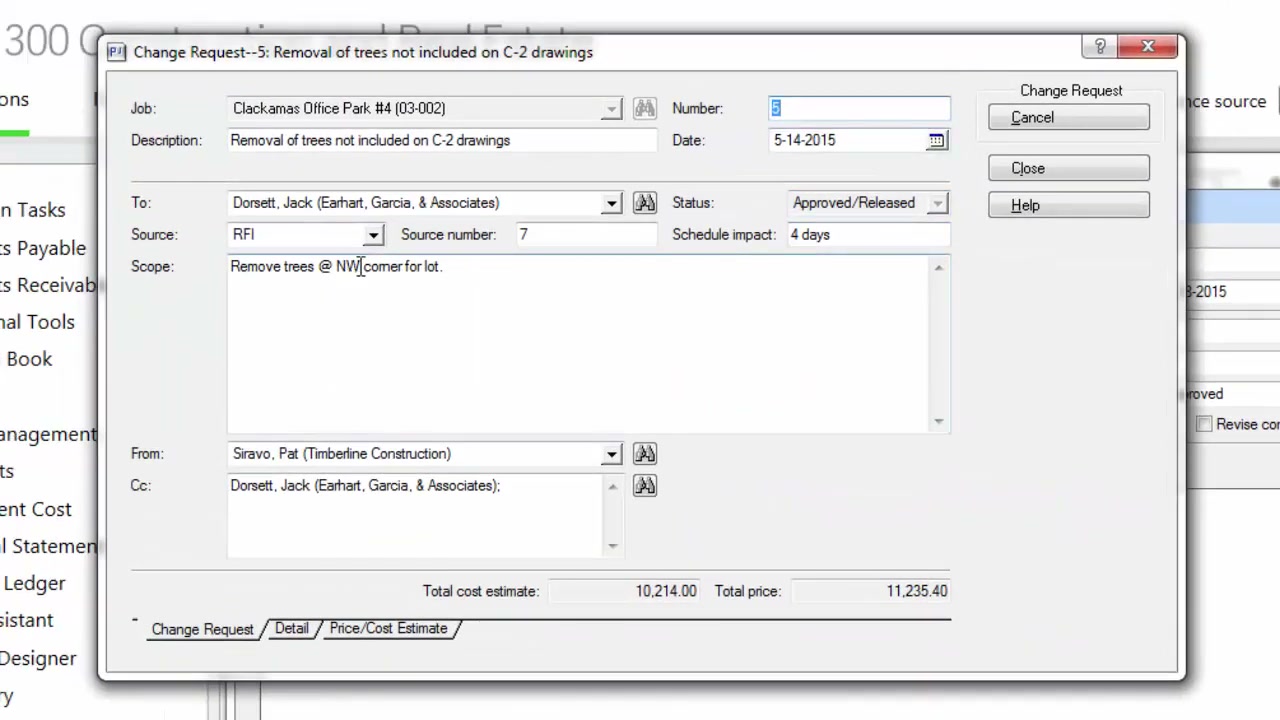
Task: Open the calendar picker in Date field
Action: click(x=936, y=141)
